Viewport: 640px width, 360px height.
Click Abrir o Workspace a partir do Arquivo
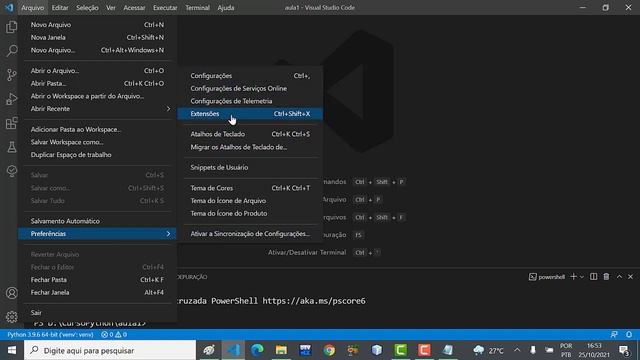pyautogui.click(x=98, y=96)
